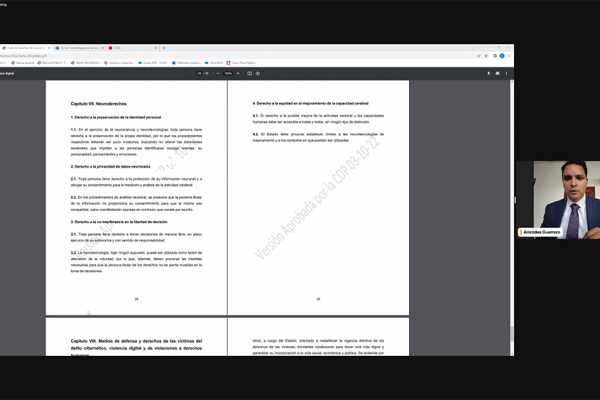This screenshot has width=600, height=400.
Task: Open the Nueva pestaña bookmark
Action: [23, 63]
